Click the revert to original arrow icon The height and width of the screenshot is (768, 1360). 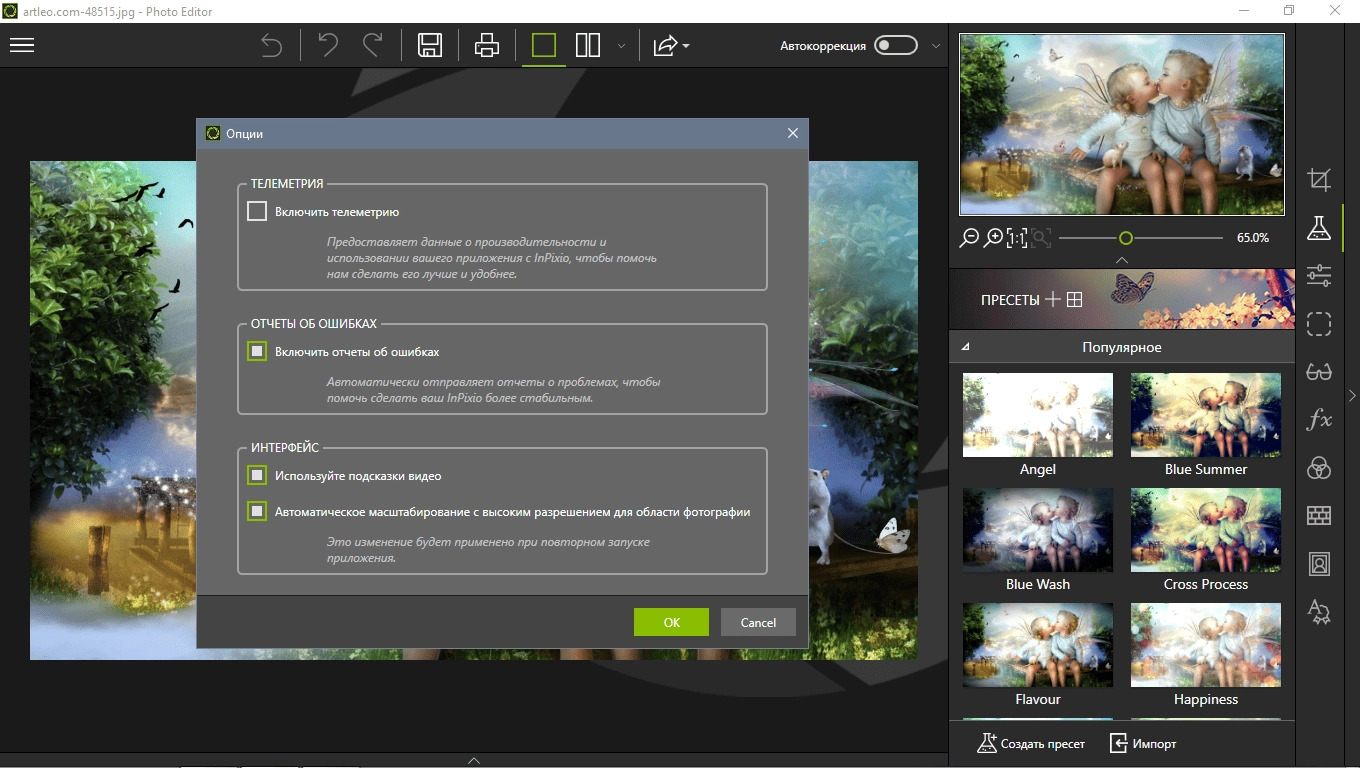pos(272,45)
